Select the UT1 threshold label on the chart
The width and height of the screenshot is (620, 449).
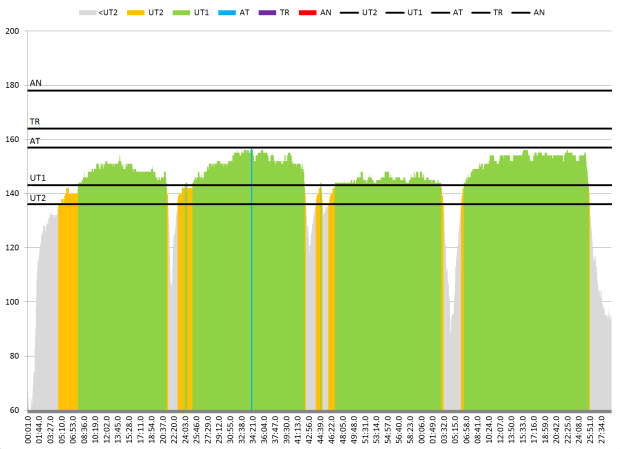(x=38, y=178)
